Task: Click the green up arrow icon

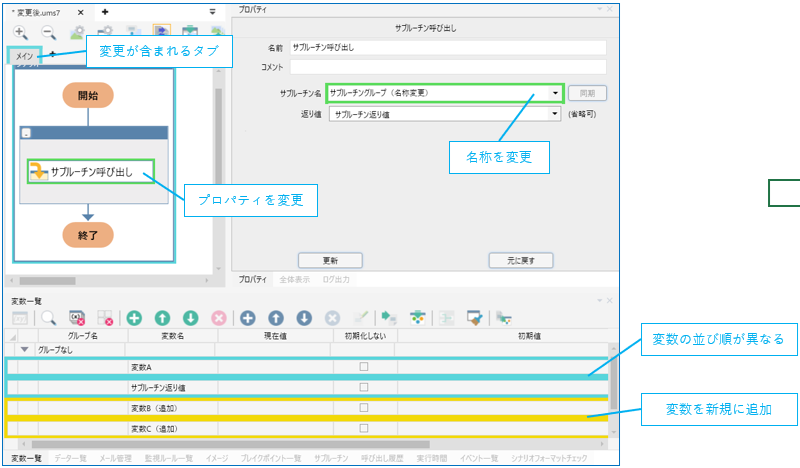Action: click(x=161, y=318)
